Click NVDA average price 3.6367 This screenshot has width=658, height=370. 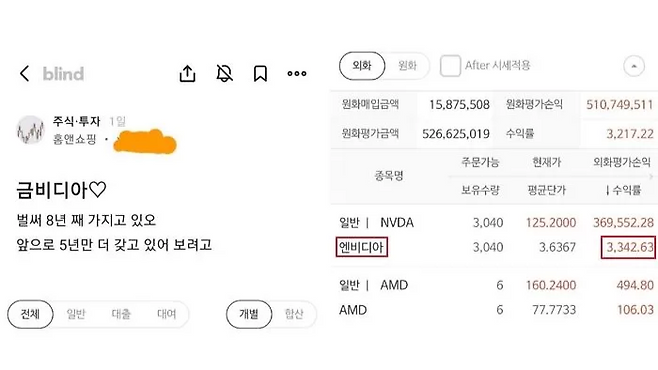(557, 247)
